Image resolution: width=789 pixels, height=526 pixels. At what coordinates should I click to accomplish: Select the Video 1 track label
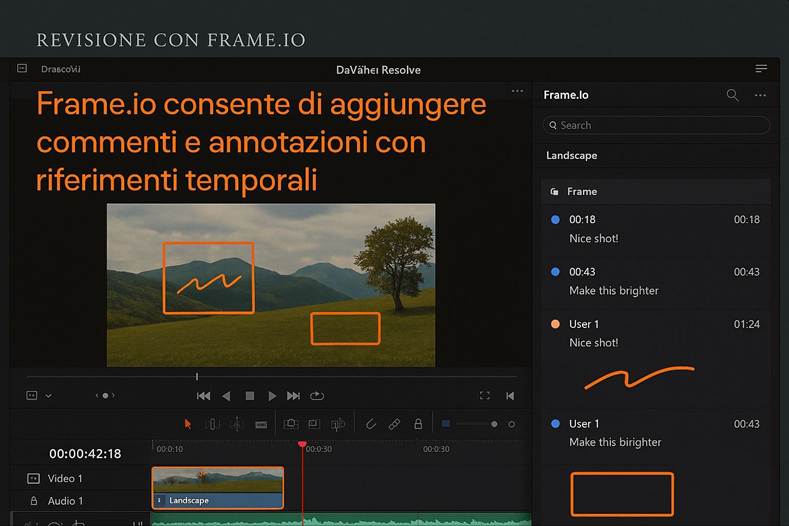tap(65, 479)
